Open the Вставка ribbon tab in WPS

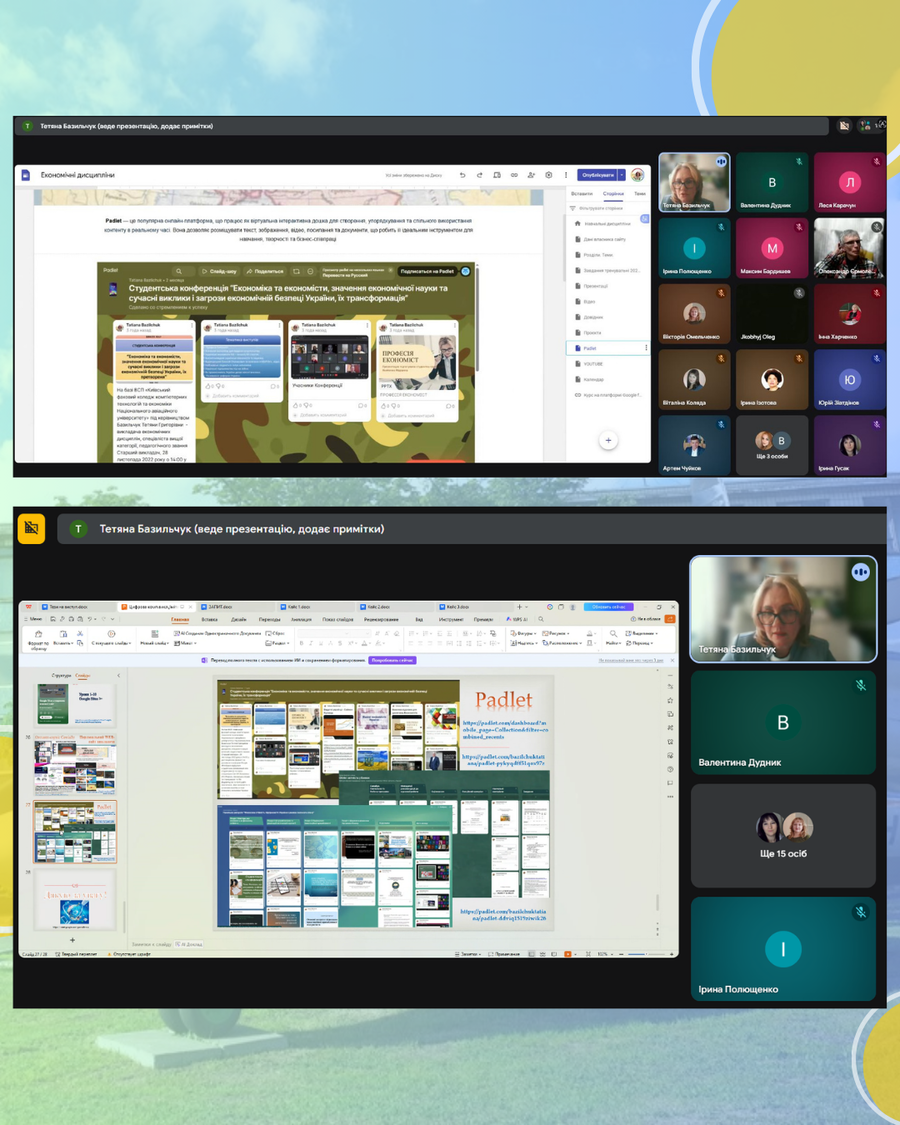pos(209,619)
